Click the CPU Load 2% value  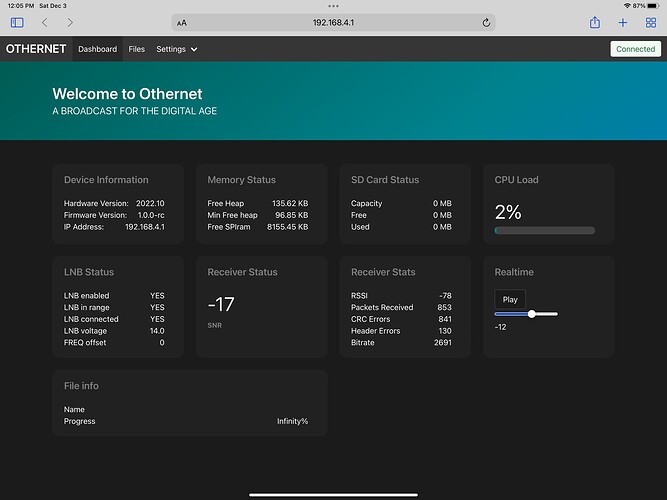click(508, 212)
